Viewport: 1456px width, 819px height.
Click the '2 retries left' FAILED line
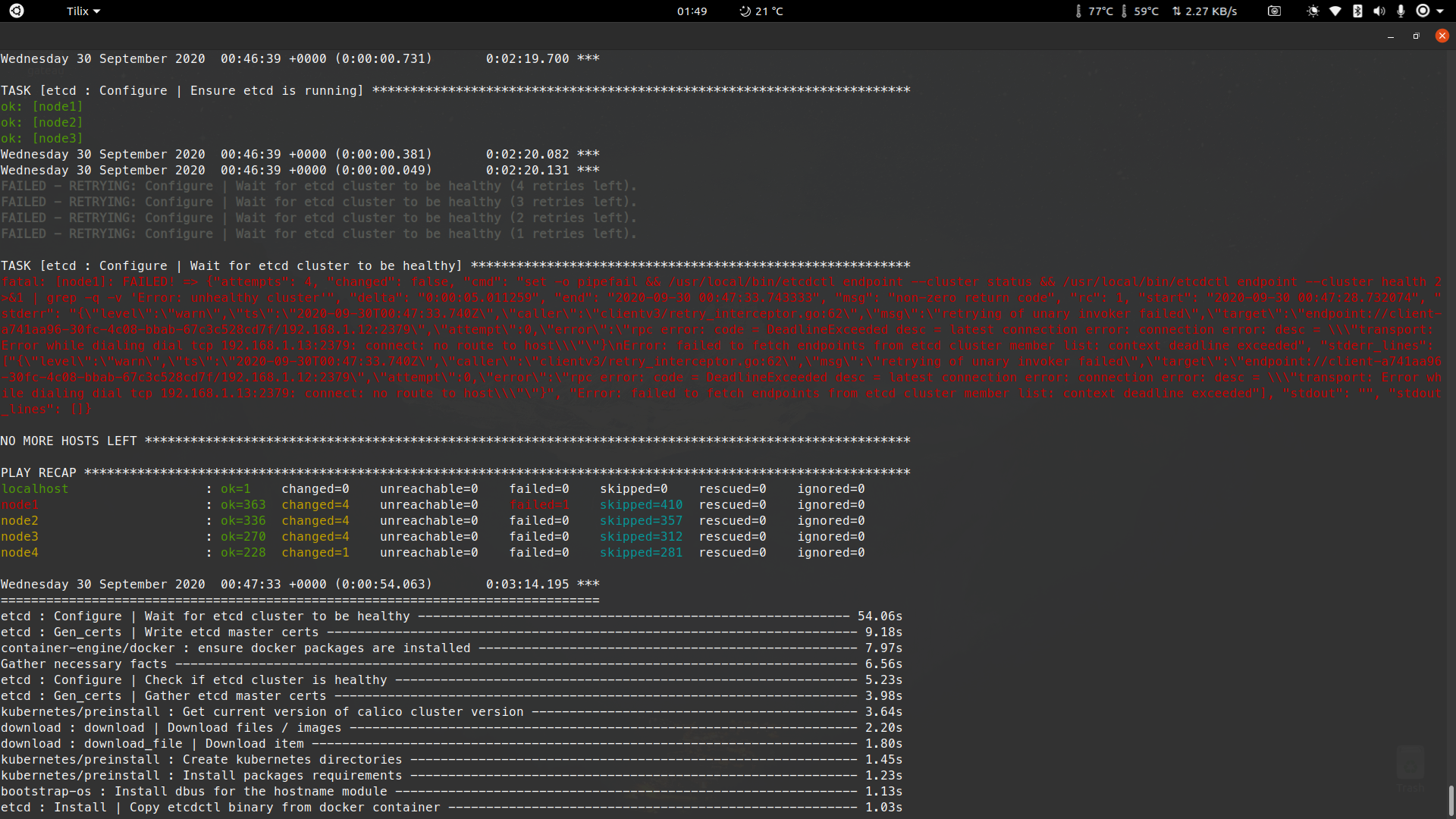318,218
